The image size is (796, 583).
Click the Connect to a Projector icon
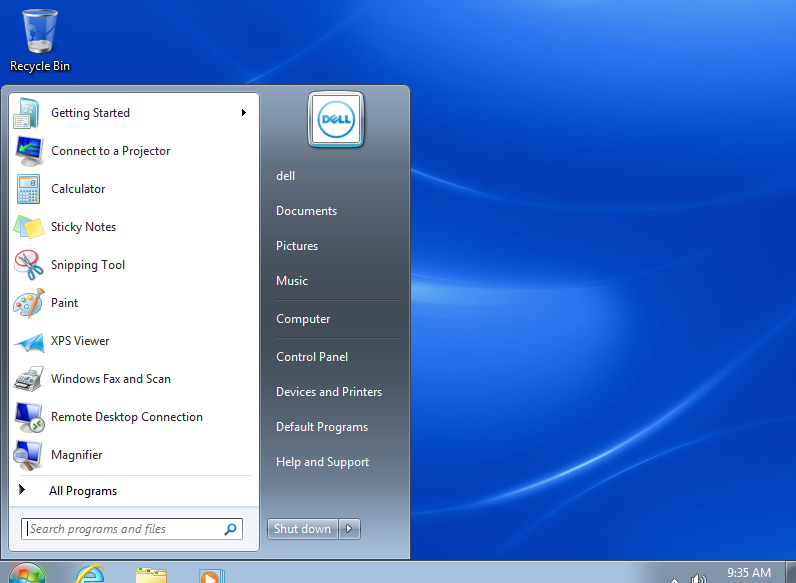(28, 151)
